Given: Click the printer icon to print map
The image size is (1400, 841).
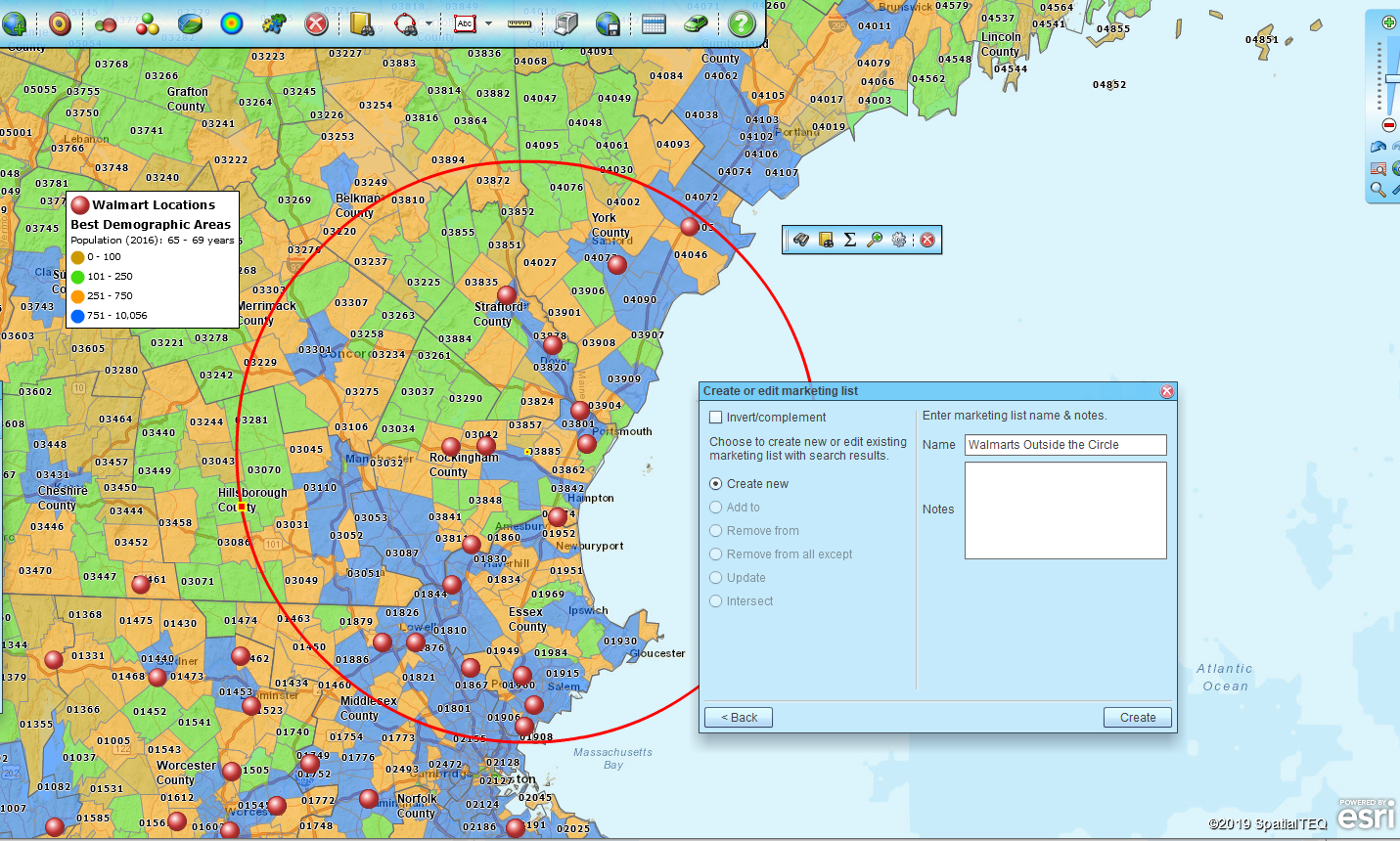Looking at the screenshot, I should pyautogui.click(x=565, y=22).
